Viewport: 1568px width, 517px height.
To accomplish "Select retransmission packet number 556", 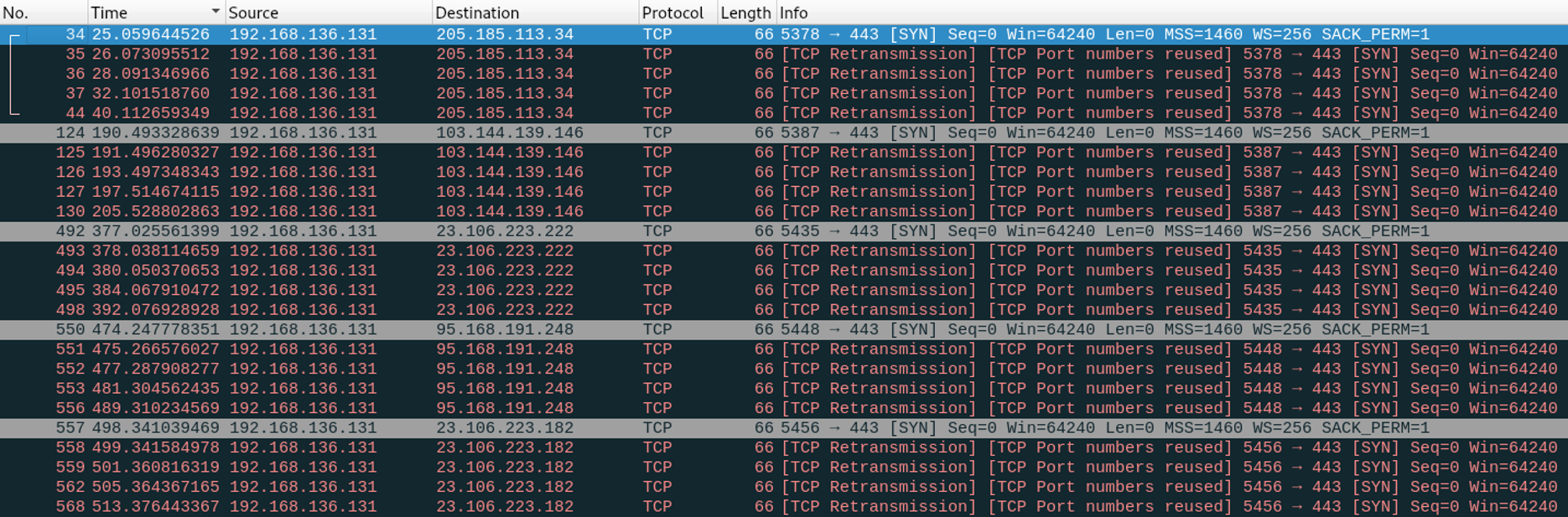I will [x=784, y=409].
